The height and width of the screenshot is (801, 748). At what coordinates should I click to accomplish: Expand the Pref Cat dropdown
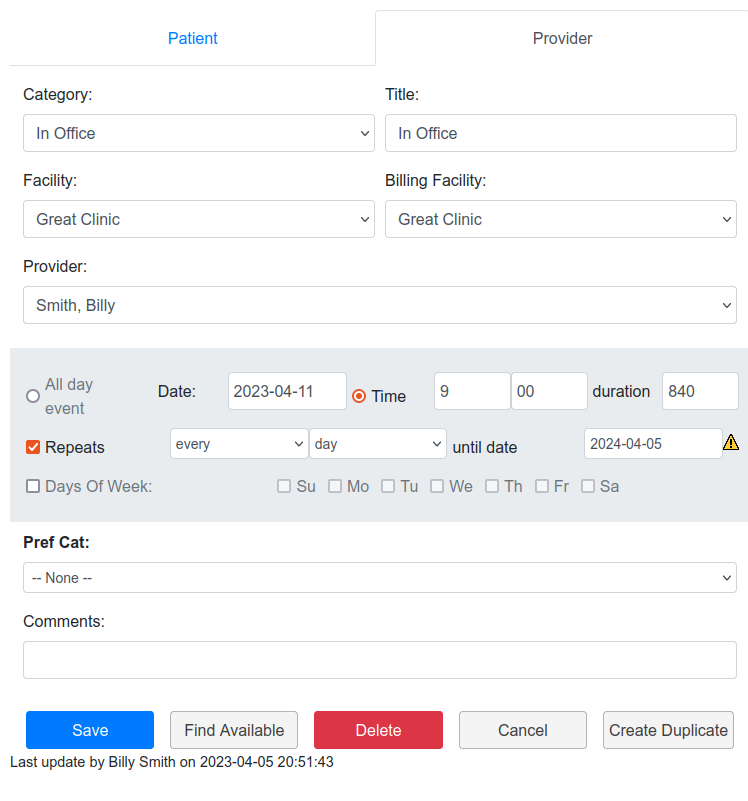pyautogui.click(x=379, y=577)
